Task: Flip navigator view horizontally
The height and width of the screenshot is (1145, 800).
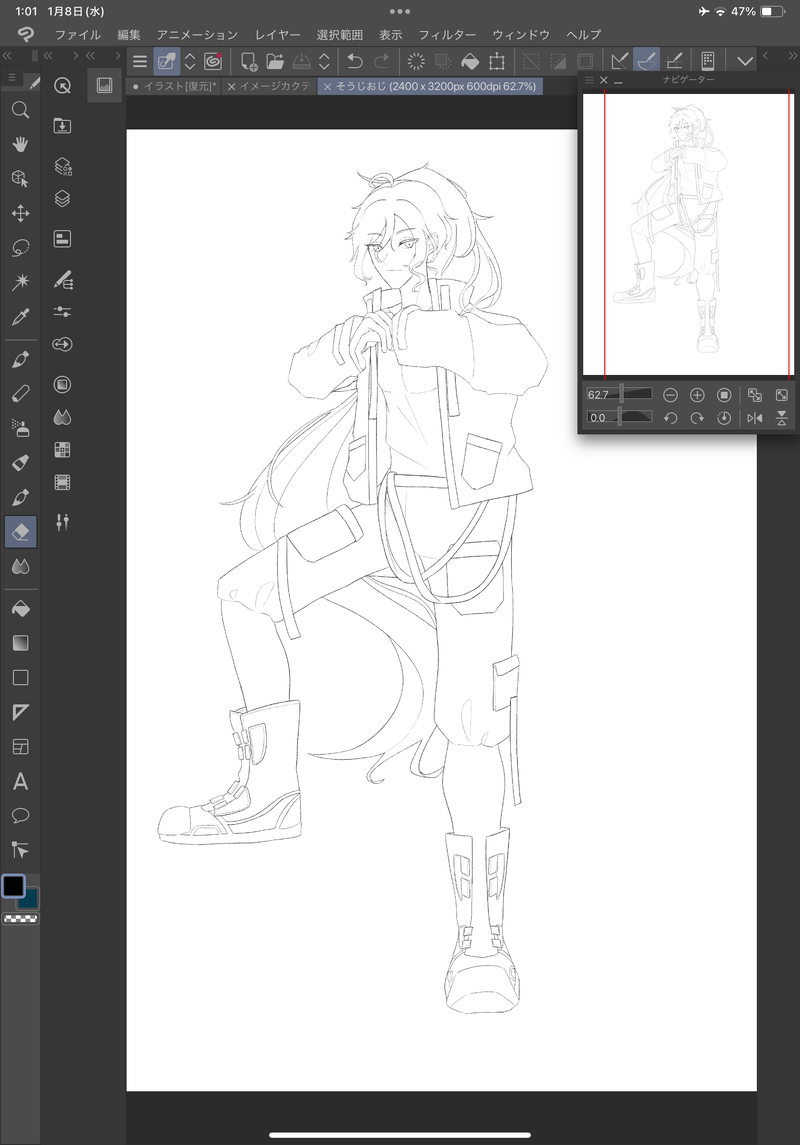Action: 755,418
